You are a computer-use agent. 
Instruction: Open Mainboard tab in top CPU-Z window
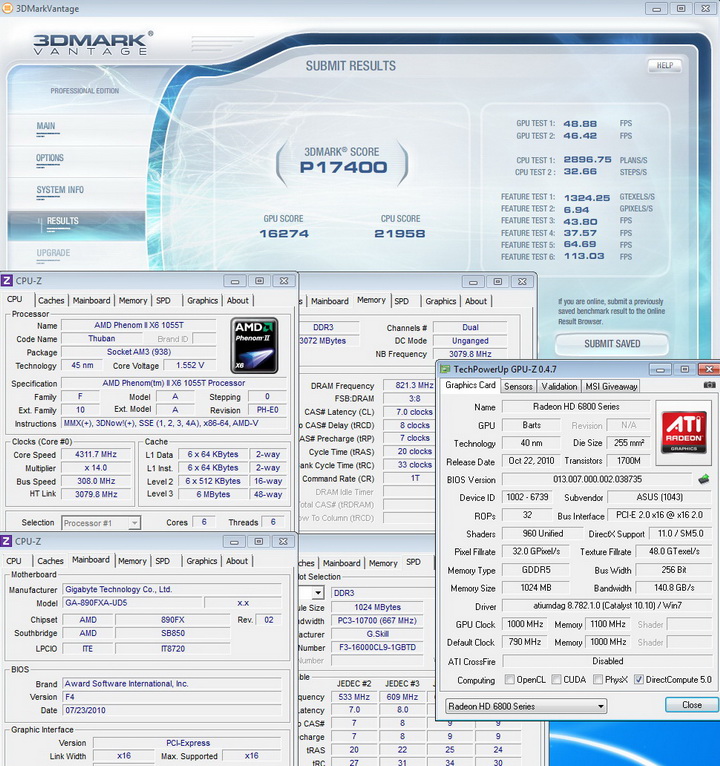pyautogui.click(x=91, y=300)
